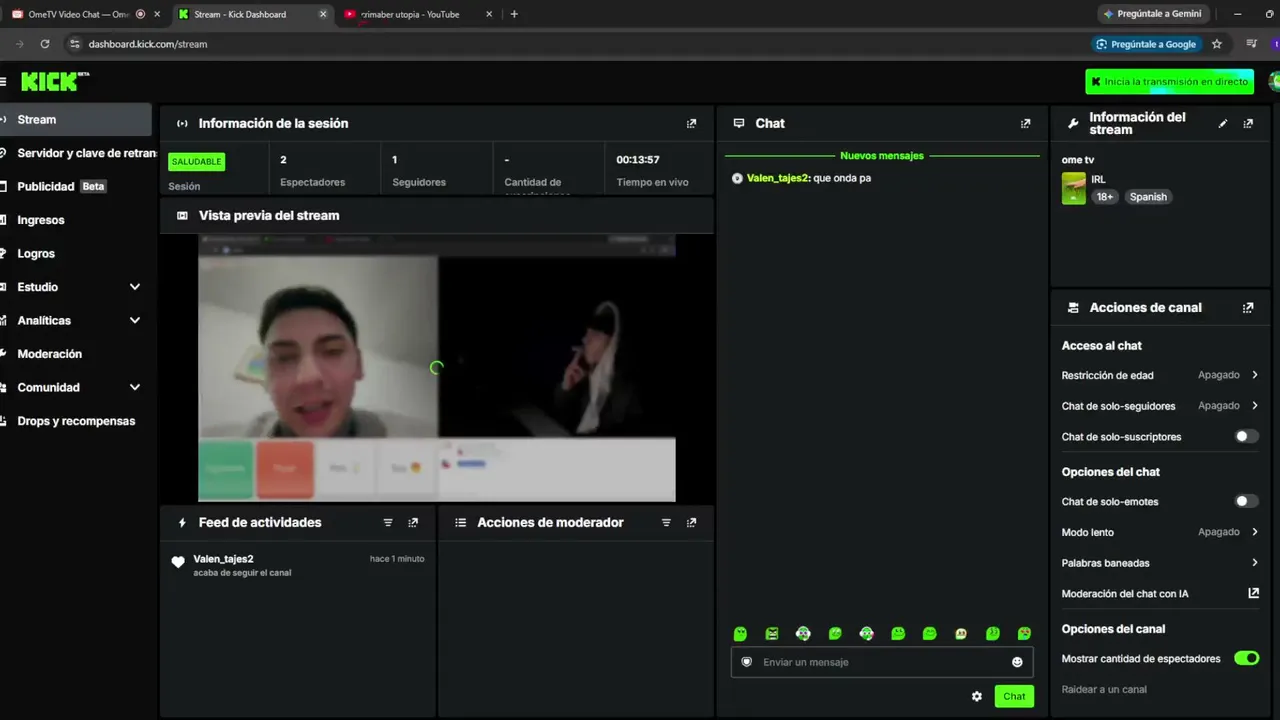Viewport: 1280px width, 720px height.
Task: Pop out the Información de la sesión panel
Action: (x=691, y=124)
